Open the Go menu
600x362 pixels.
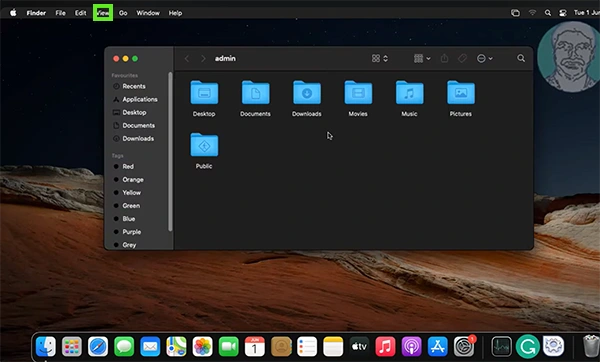[x=123, y=13]
